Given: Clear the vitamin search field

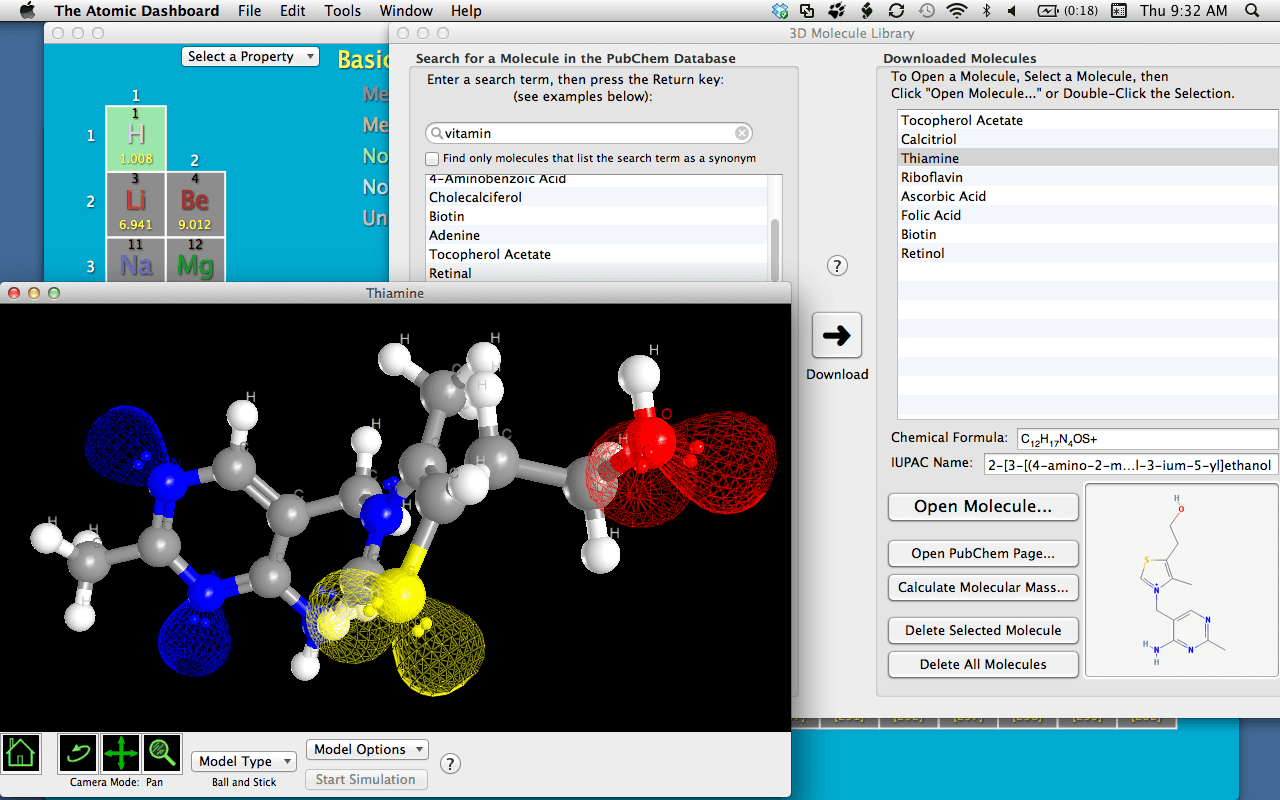Looking at the screenshot, I should pos(742,133).
